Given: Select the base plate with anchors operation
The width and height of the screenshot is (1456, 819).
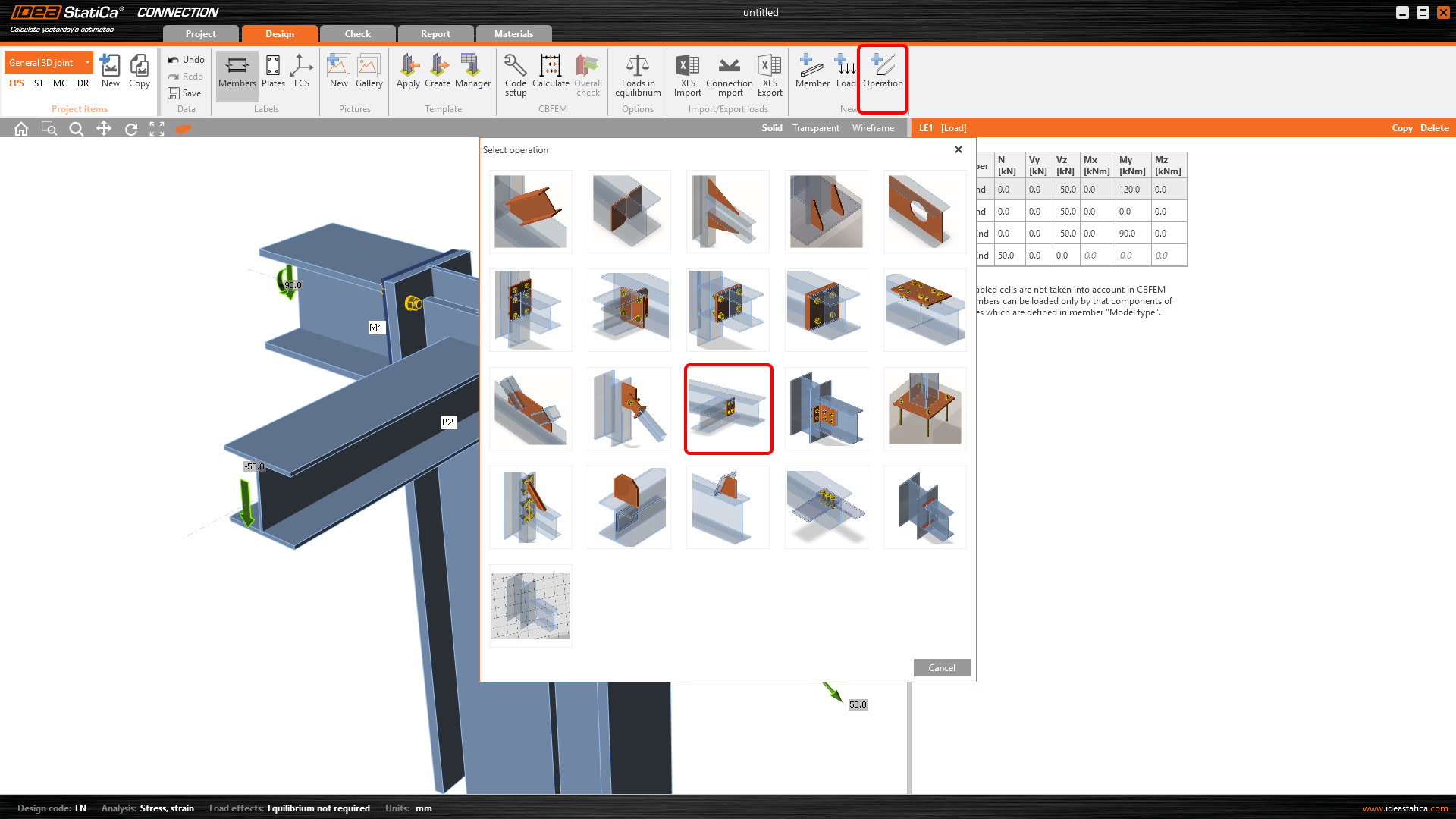Looking at the screenshot, I should click(x=924, y=409).
